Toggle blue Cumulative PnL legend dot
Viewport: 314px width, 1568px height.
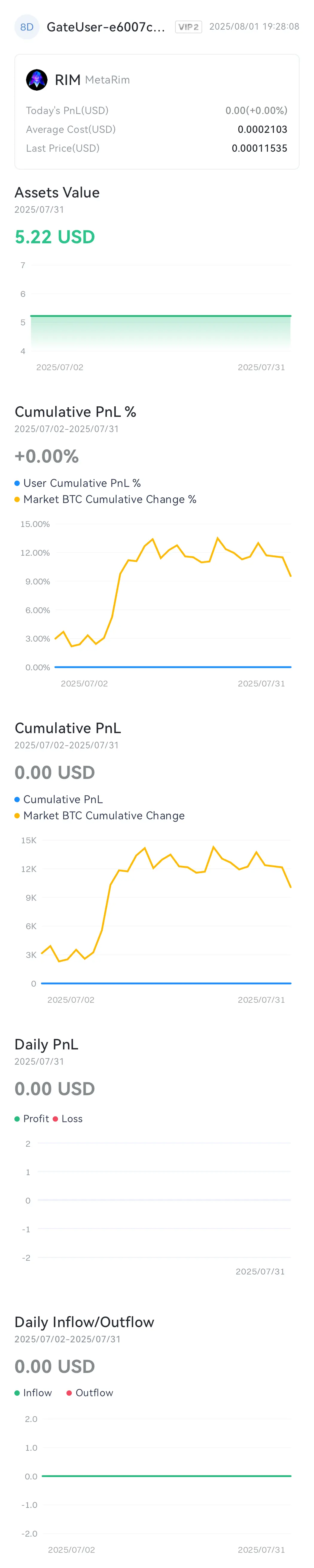tap(17, 799)
